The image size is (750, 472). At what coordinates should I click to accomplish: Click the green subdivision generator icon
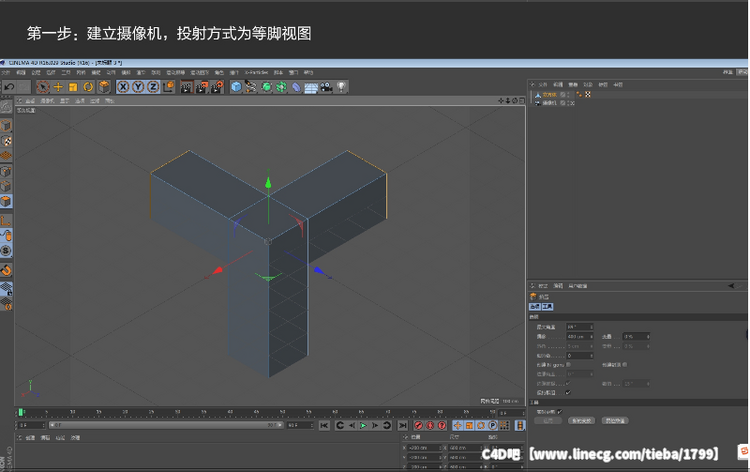[266, 87]
